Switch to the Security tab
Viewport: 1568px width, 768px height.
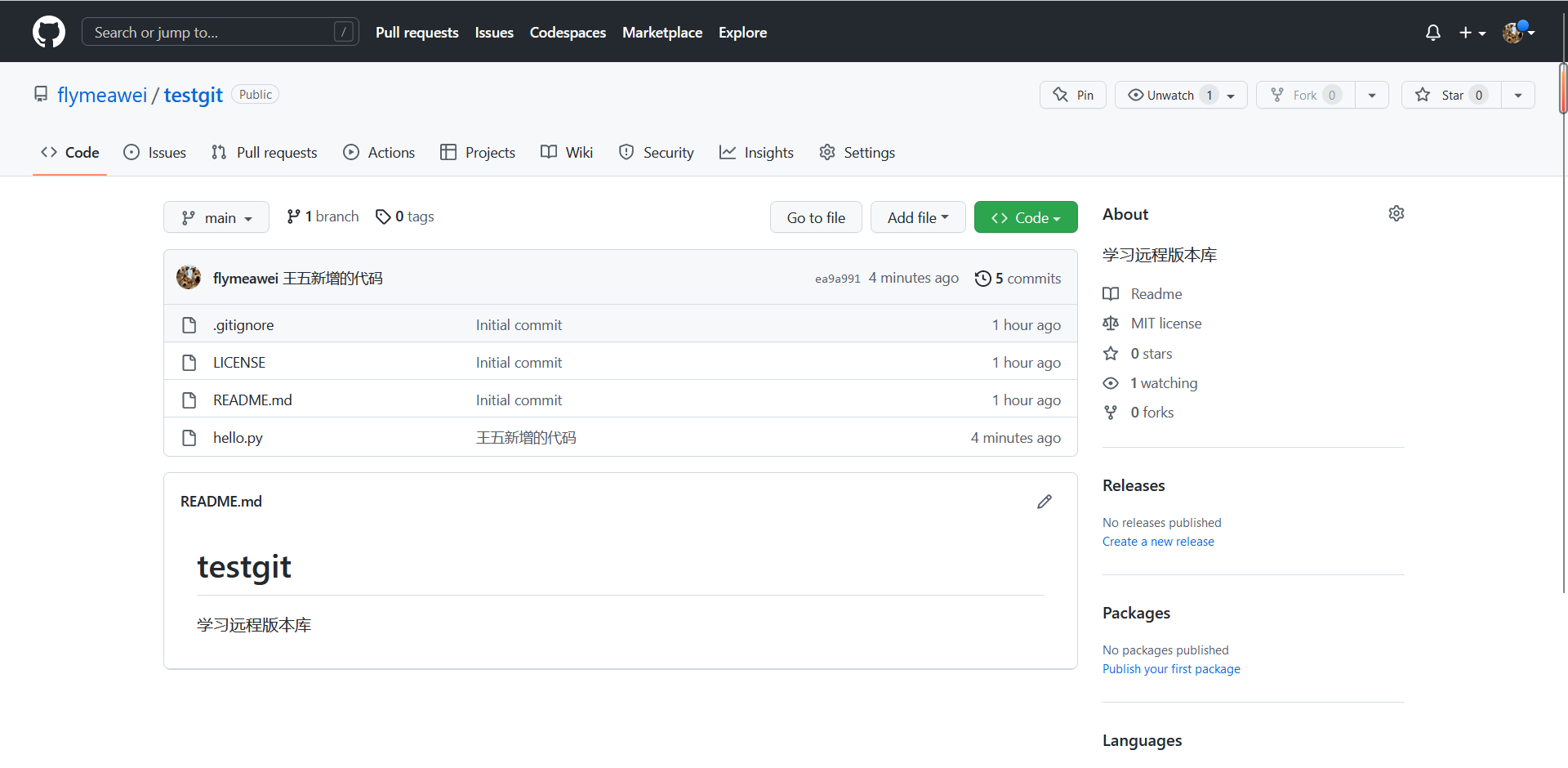[x=656, y=152]
